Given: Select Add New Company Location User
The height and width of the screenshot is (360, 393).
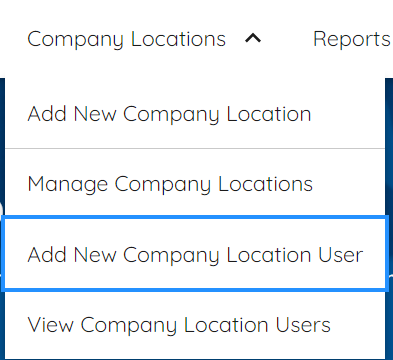Looking at the screenshot, I should pyautogui.click(x=195, y=254).
